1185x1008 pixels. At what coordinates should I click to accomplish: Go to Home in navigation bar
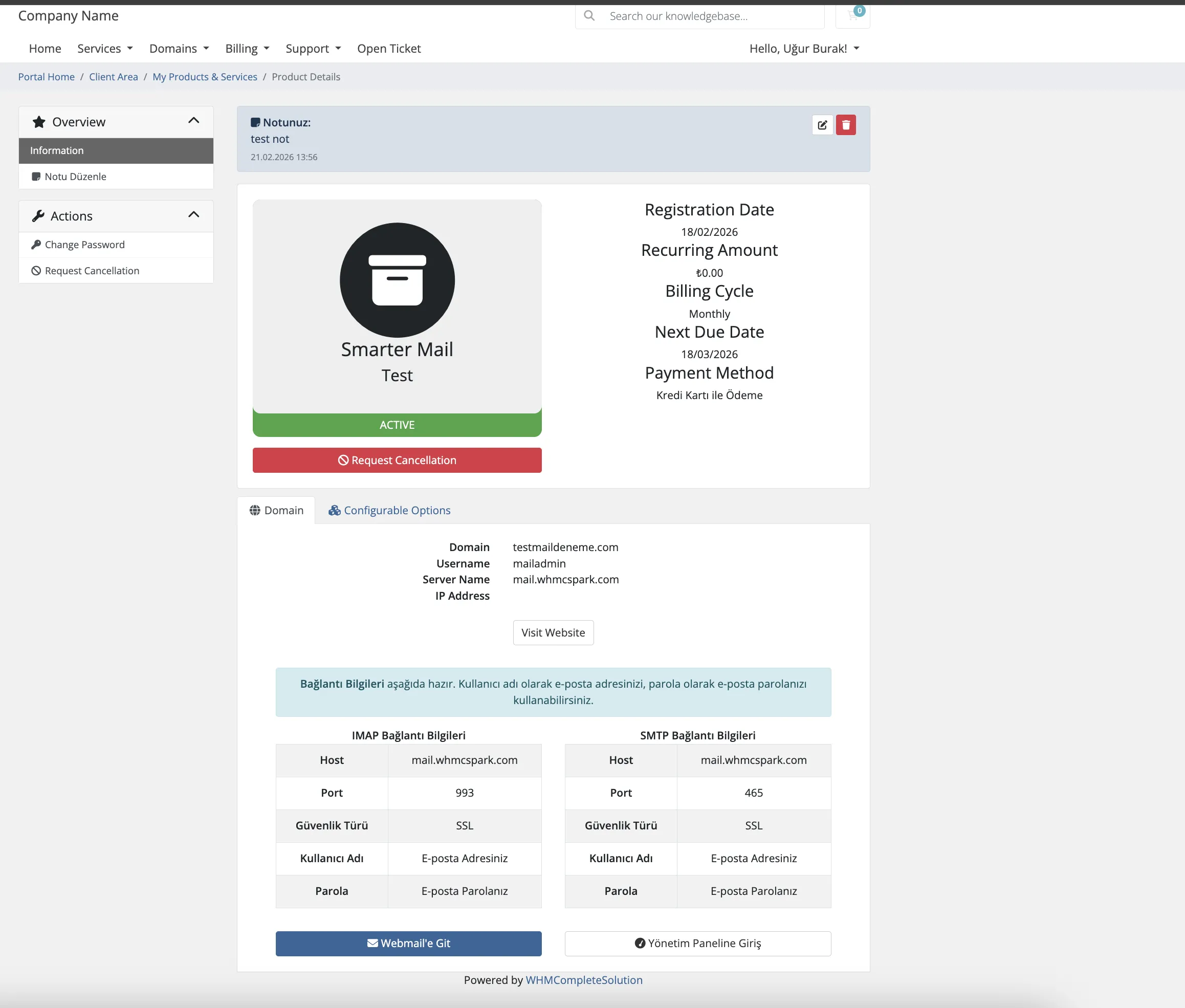45,49
